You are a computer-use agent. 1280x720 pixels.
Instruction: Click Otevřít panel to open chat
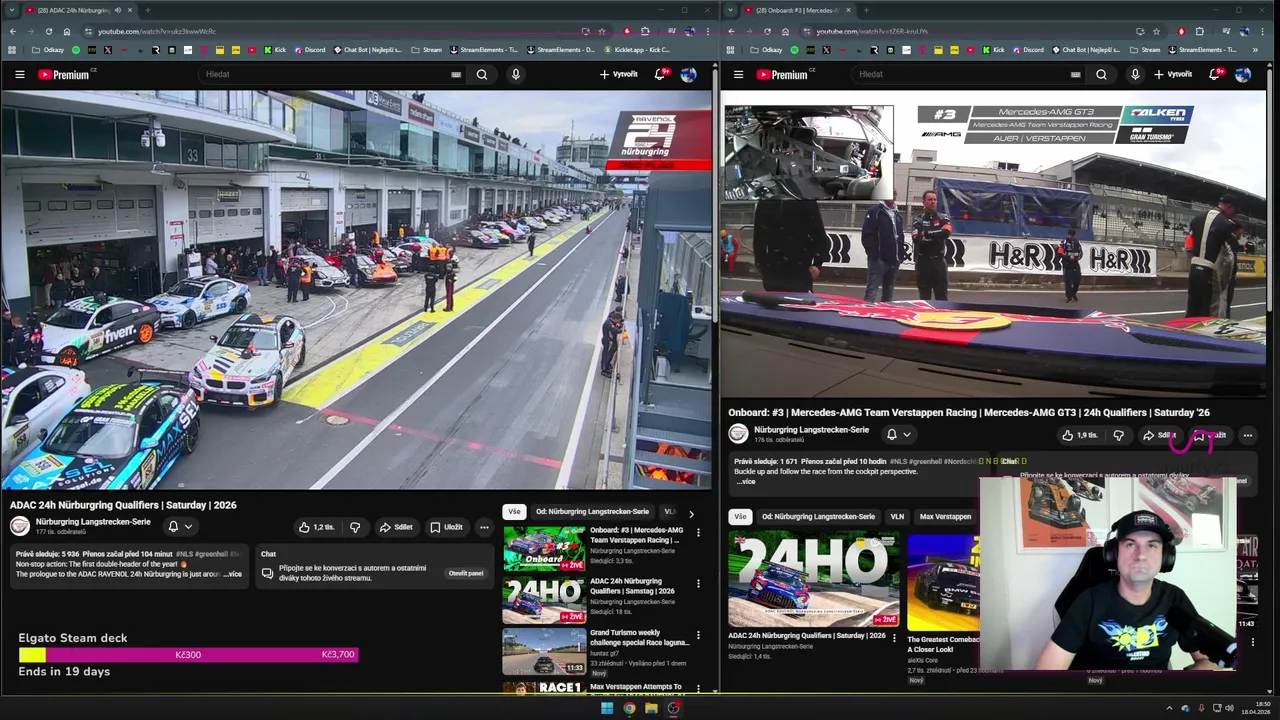coord(465,574)
